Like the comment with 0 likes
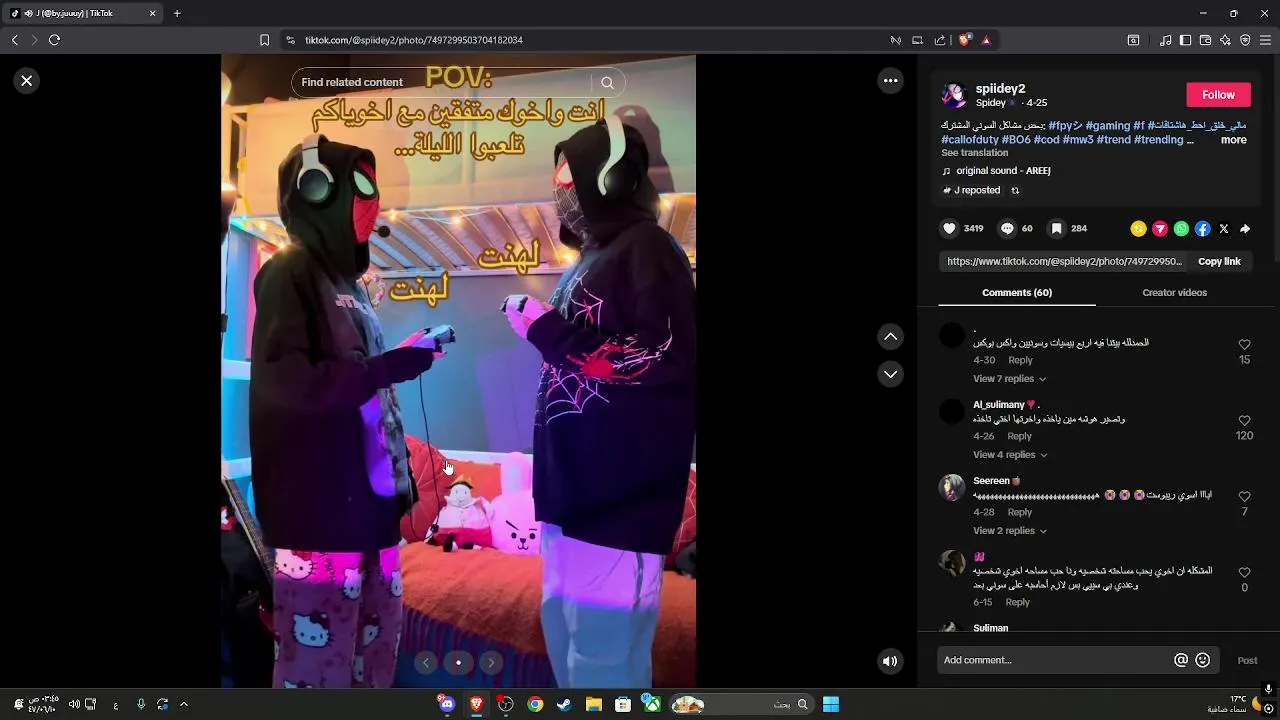 (x=1244, y=573)
